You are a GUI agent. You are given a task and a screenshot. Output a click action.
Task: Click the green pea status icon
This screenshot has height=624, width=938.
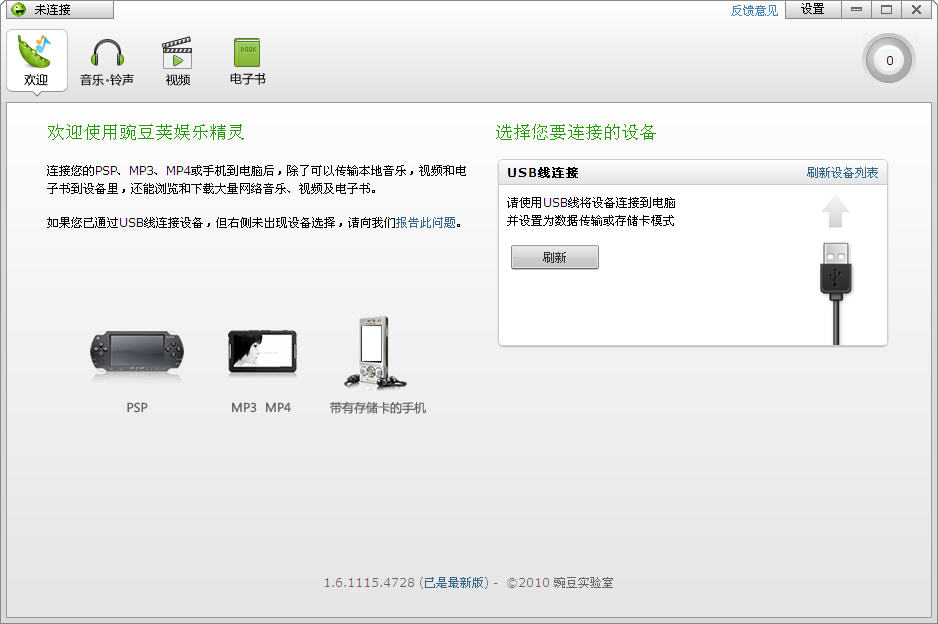point(19,10)
